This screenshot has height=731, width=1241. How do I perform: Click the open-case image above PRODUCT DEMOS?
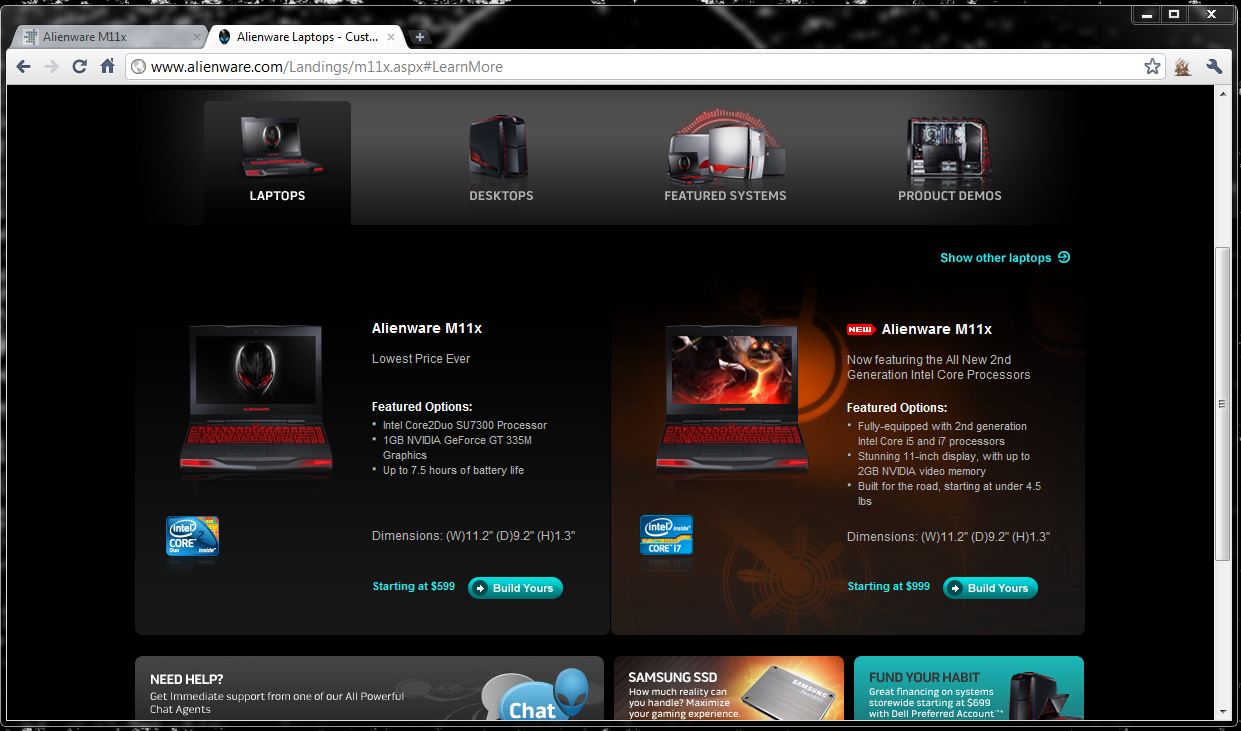[x=948, y=148]
